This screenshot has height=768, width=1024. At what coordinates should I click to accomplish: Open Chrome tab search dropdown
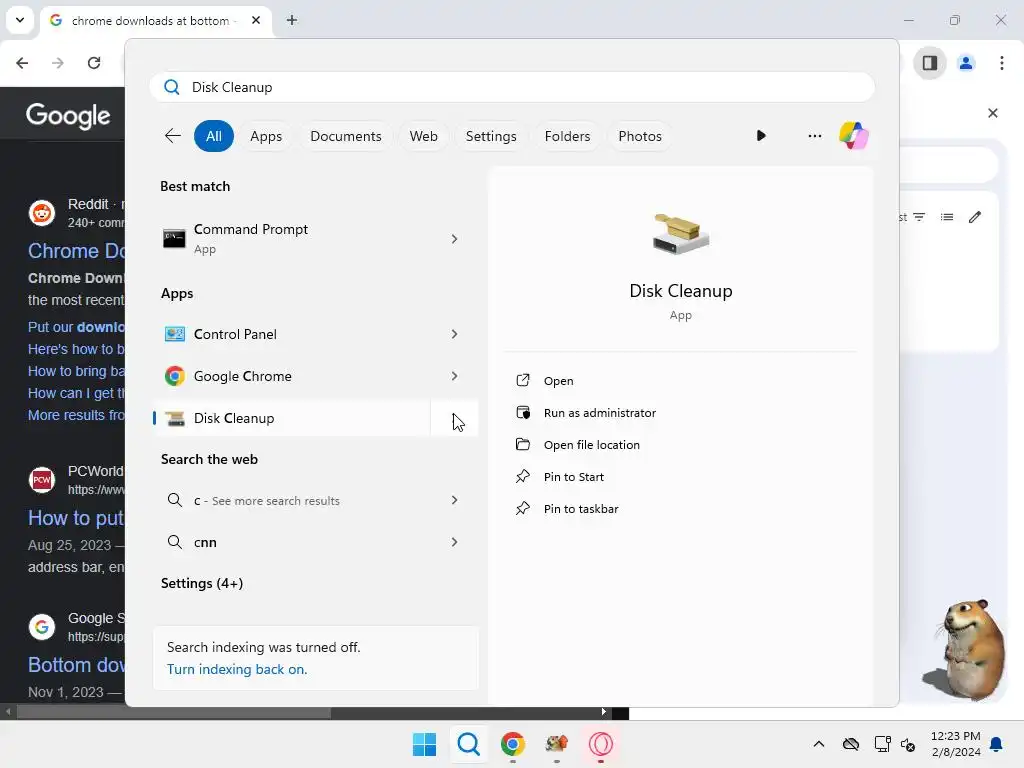pyautogui.click(x=20, y=20)
